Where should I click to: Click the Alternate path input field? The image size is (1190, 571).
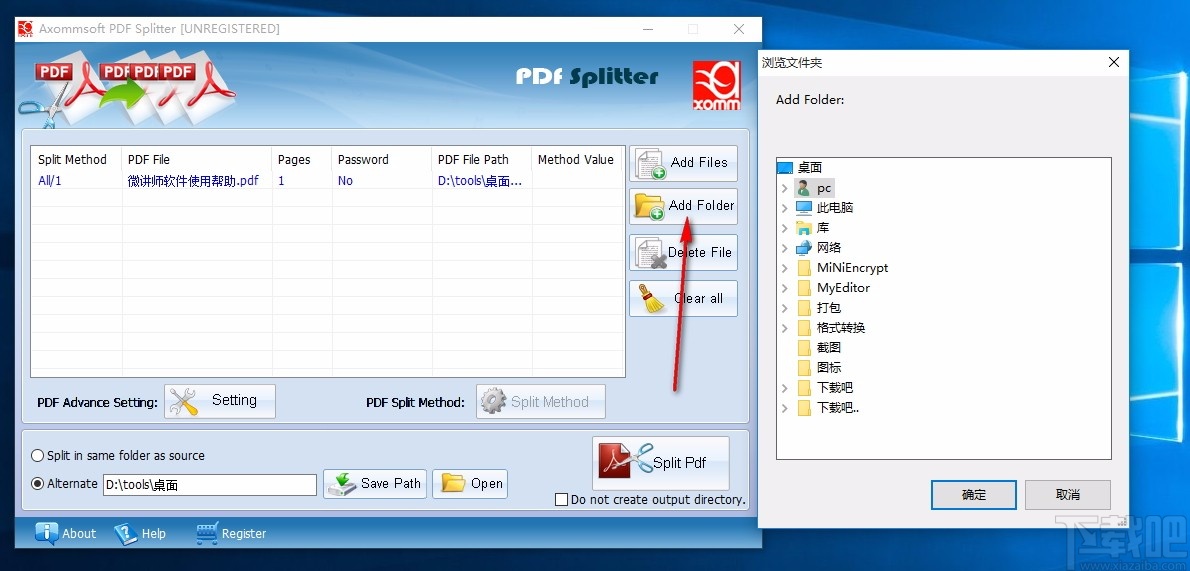[x=210, y=485]
